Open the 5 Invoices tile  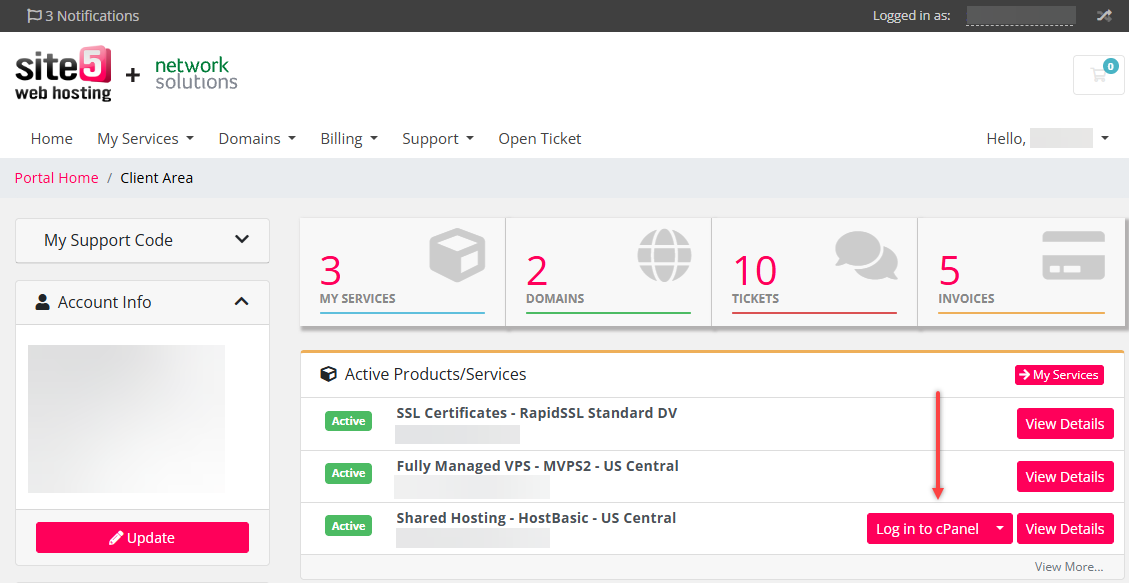(x=1021, y=272)
